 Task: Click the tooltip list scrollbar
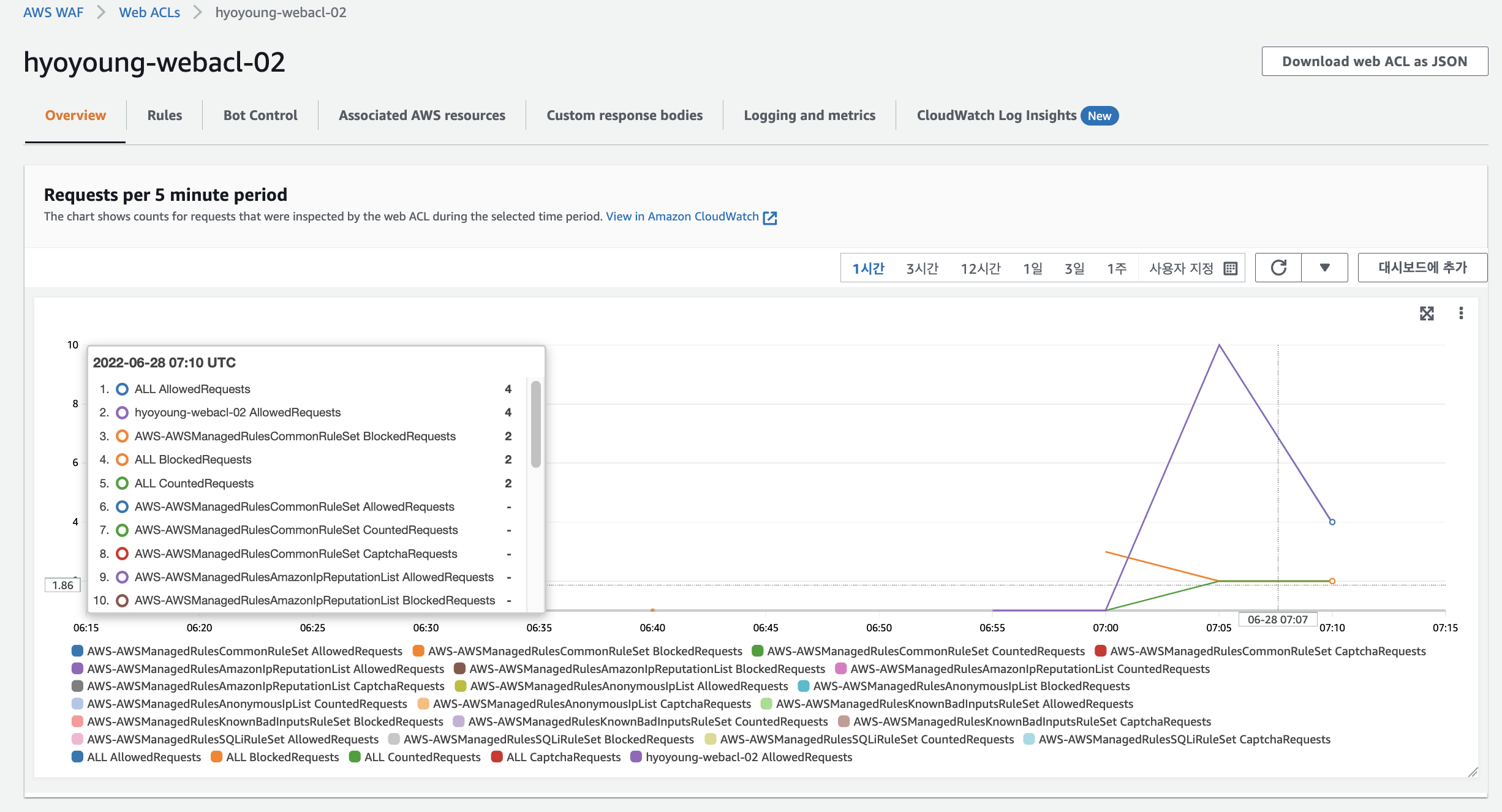[x=536, y=424]
